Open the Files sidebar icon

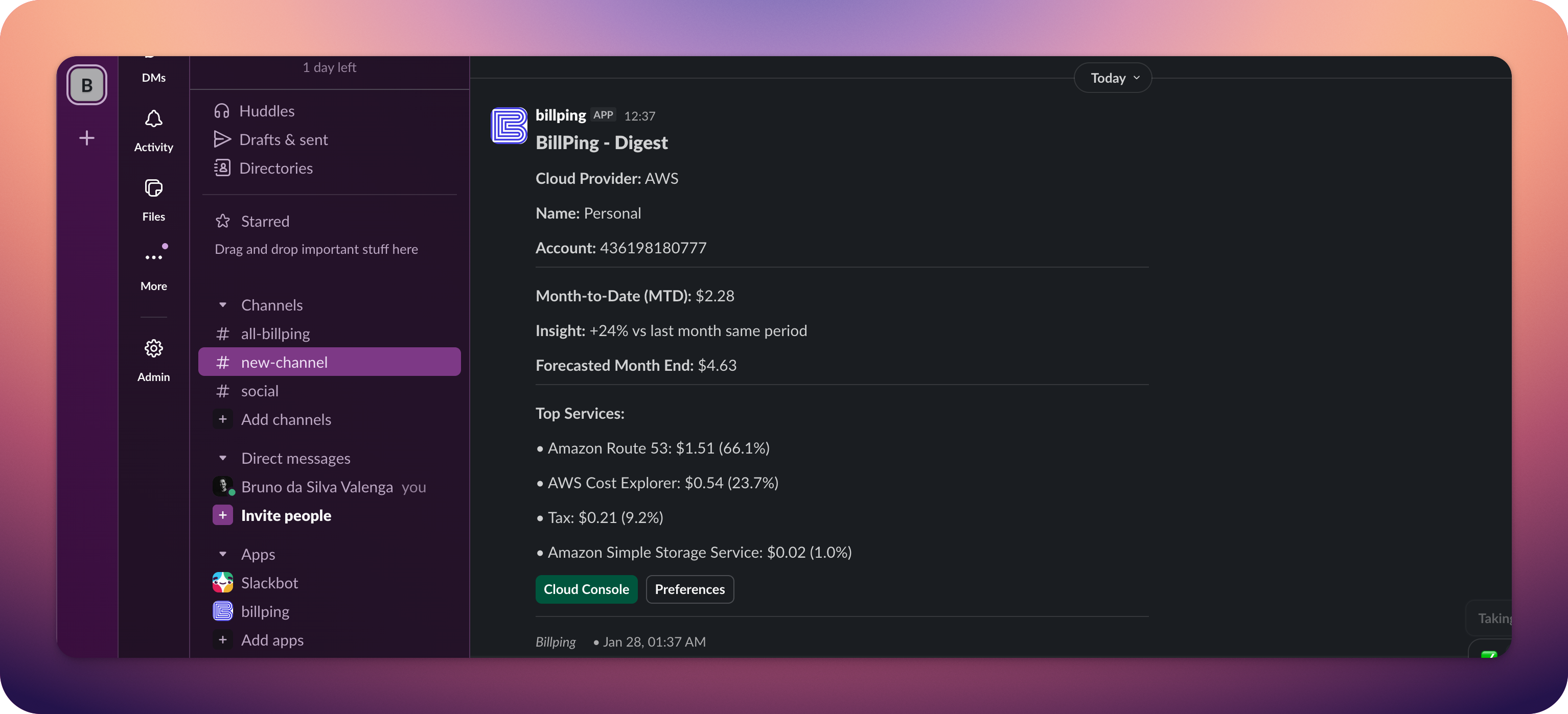point(153,188)
